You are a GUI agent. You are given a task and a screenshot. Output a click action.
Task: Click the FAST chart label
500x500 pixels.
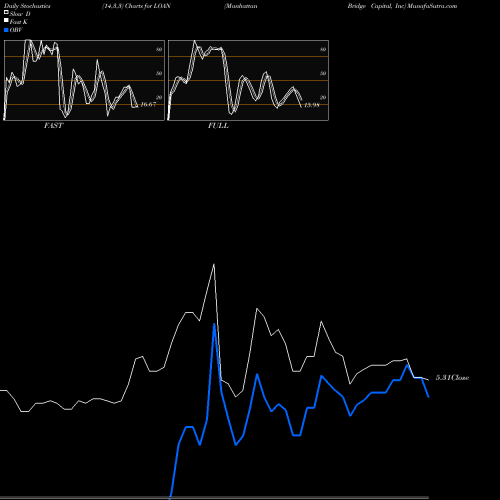(54, 126)
